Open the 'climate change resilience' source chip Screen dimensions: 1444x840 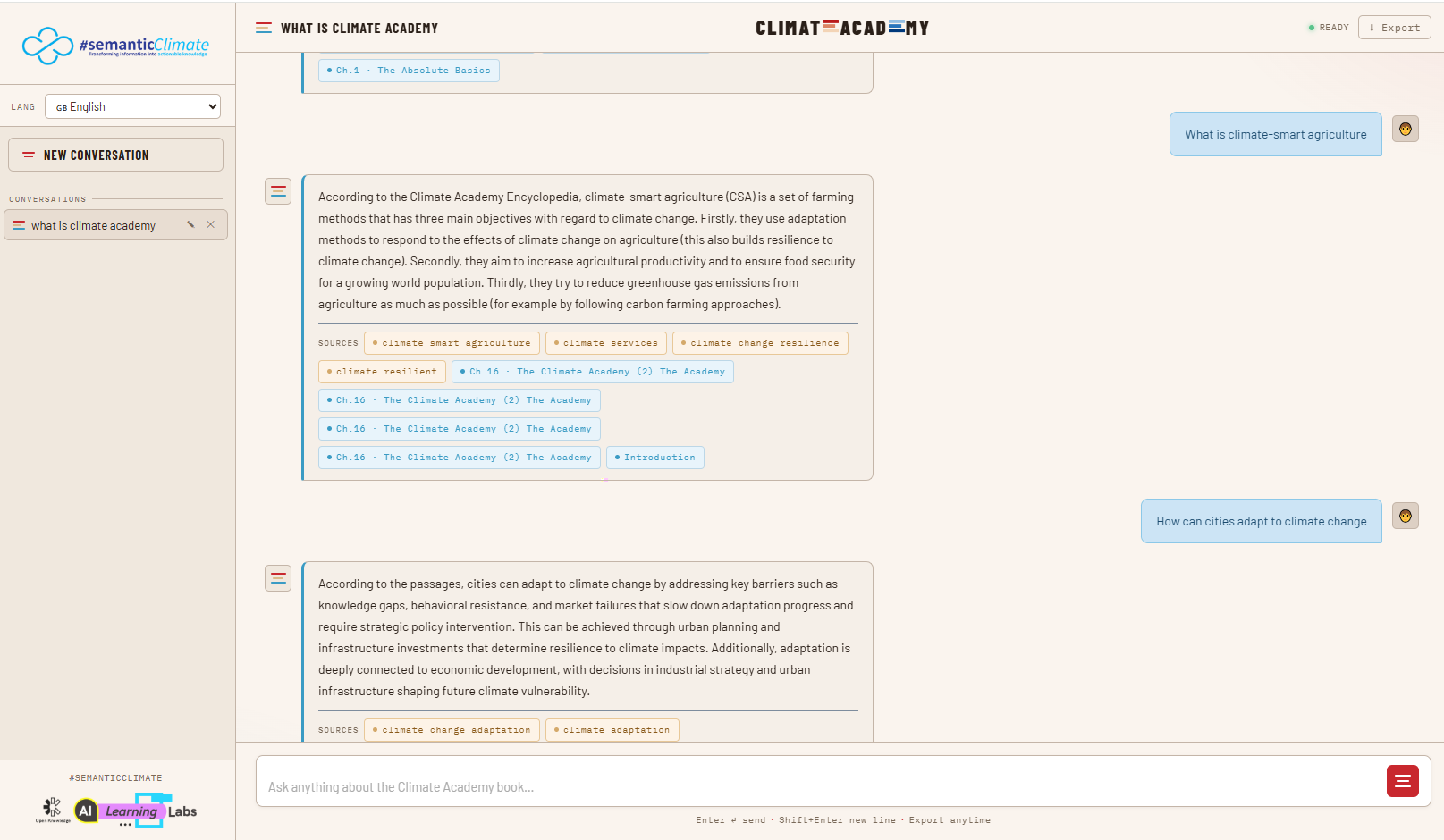pyautogui.click(x=760, y=343)
